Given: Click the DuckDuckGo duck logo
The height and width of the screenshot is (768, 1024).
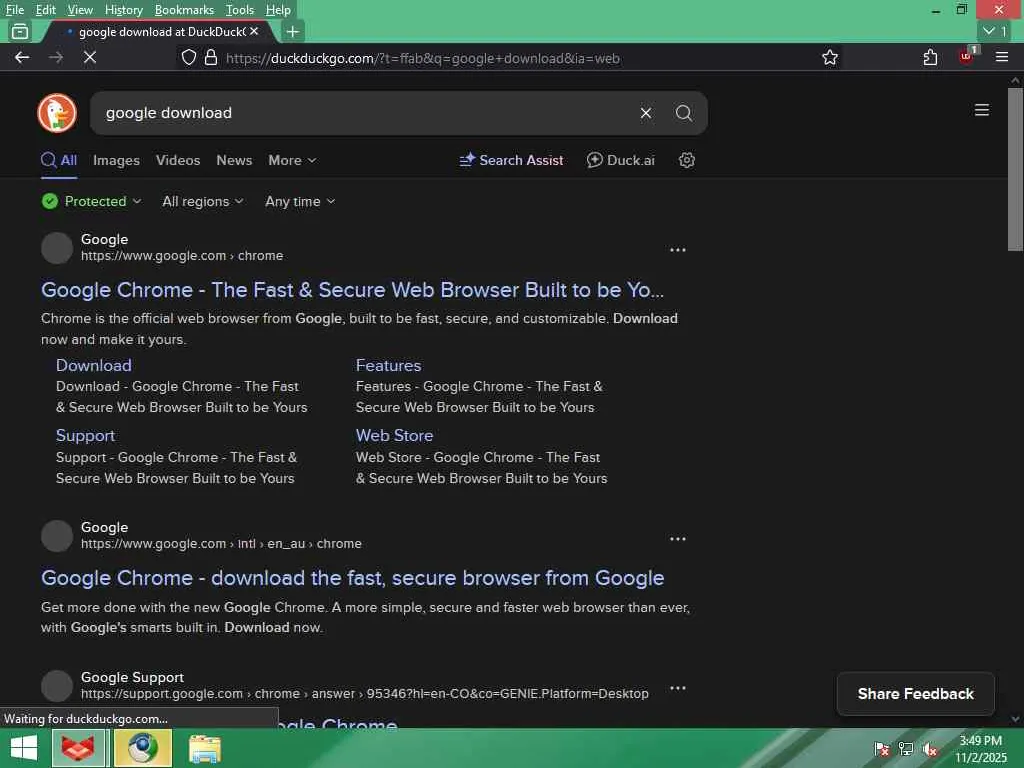Looking at the screenshot, I should point(57,113).
